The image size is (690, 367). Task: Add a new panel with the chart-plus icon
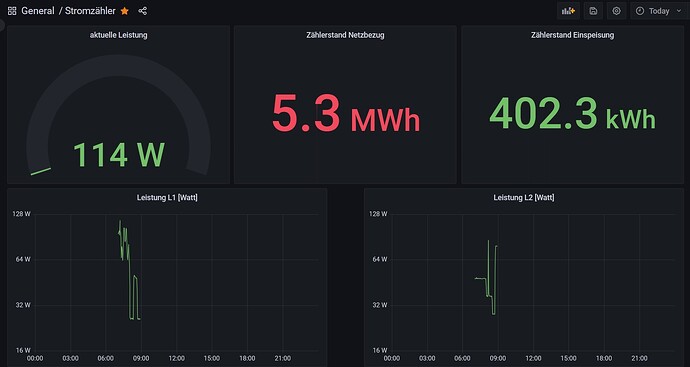(x=568, y=11)
